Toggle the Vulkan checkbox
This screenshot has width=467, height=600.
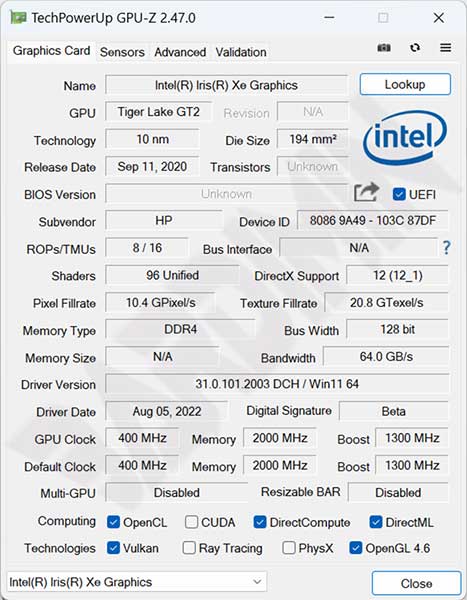[113, 548]
